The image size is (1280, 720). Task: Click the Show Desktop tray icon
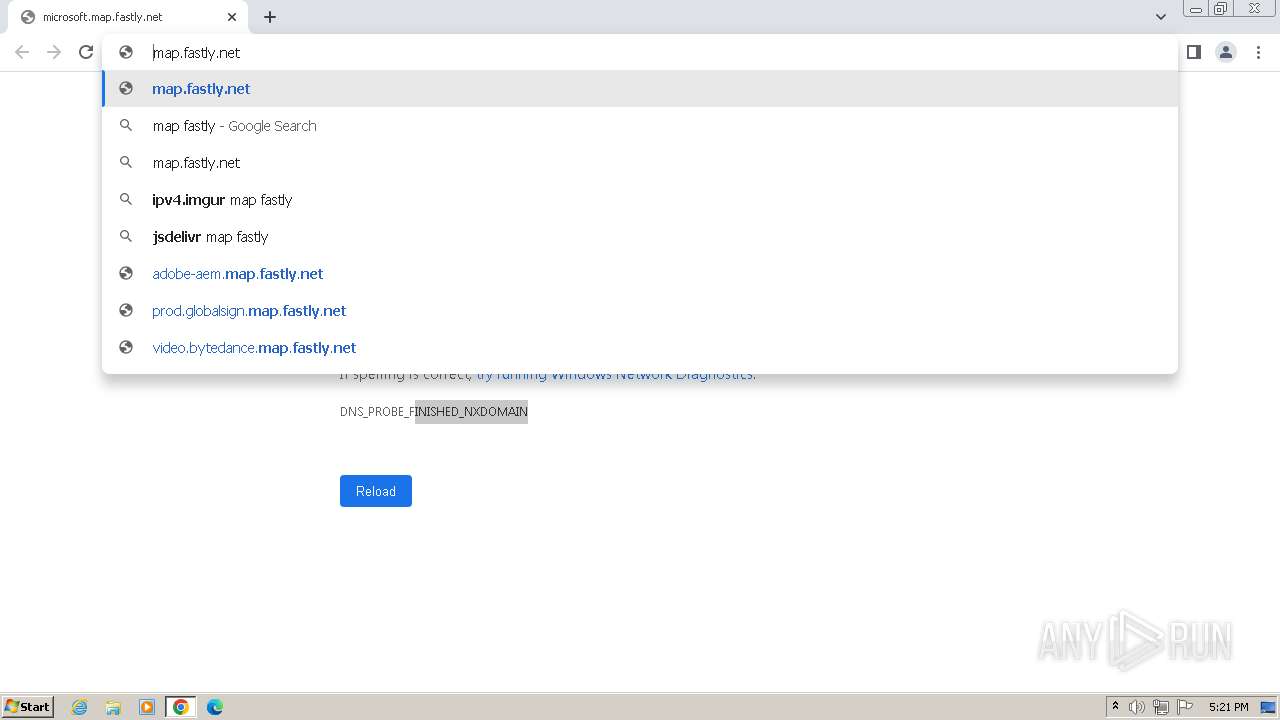[1268, 707]
